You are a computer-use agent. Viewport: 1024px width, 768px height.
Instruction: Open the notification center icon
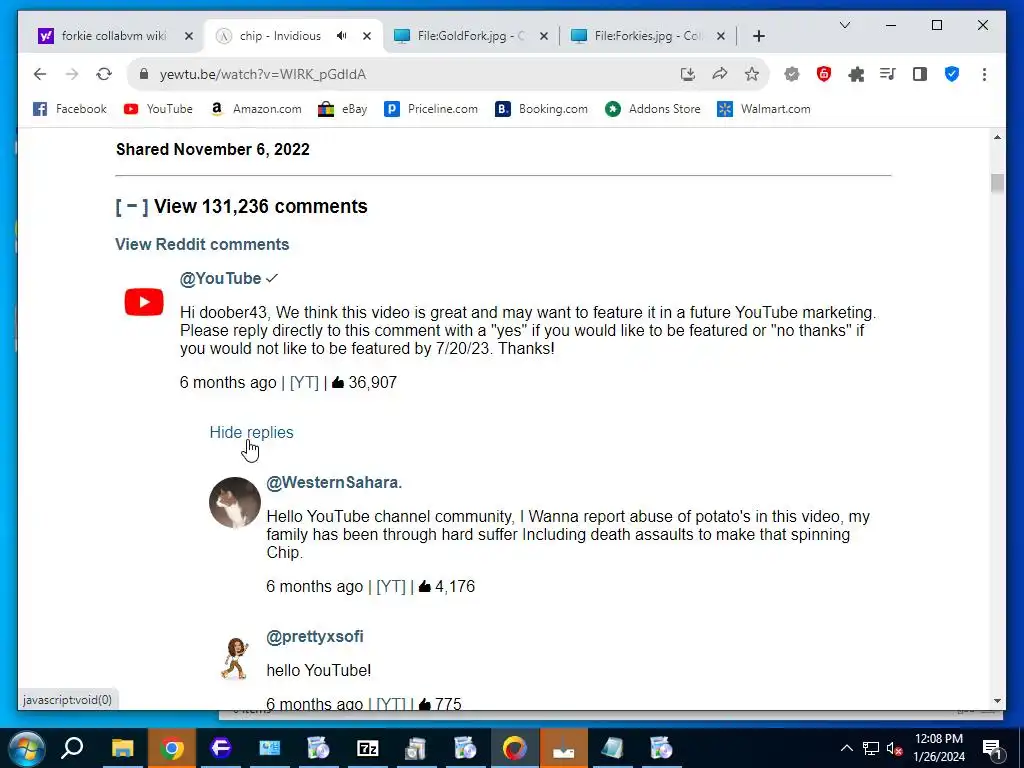992,748
